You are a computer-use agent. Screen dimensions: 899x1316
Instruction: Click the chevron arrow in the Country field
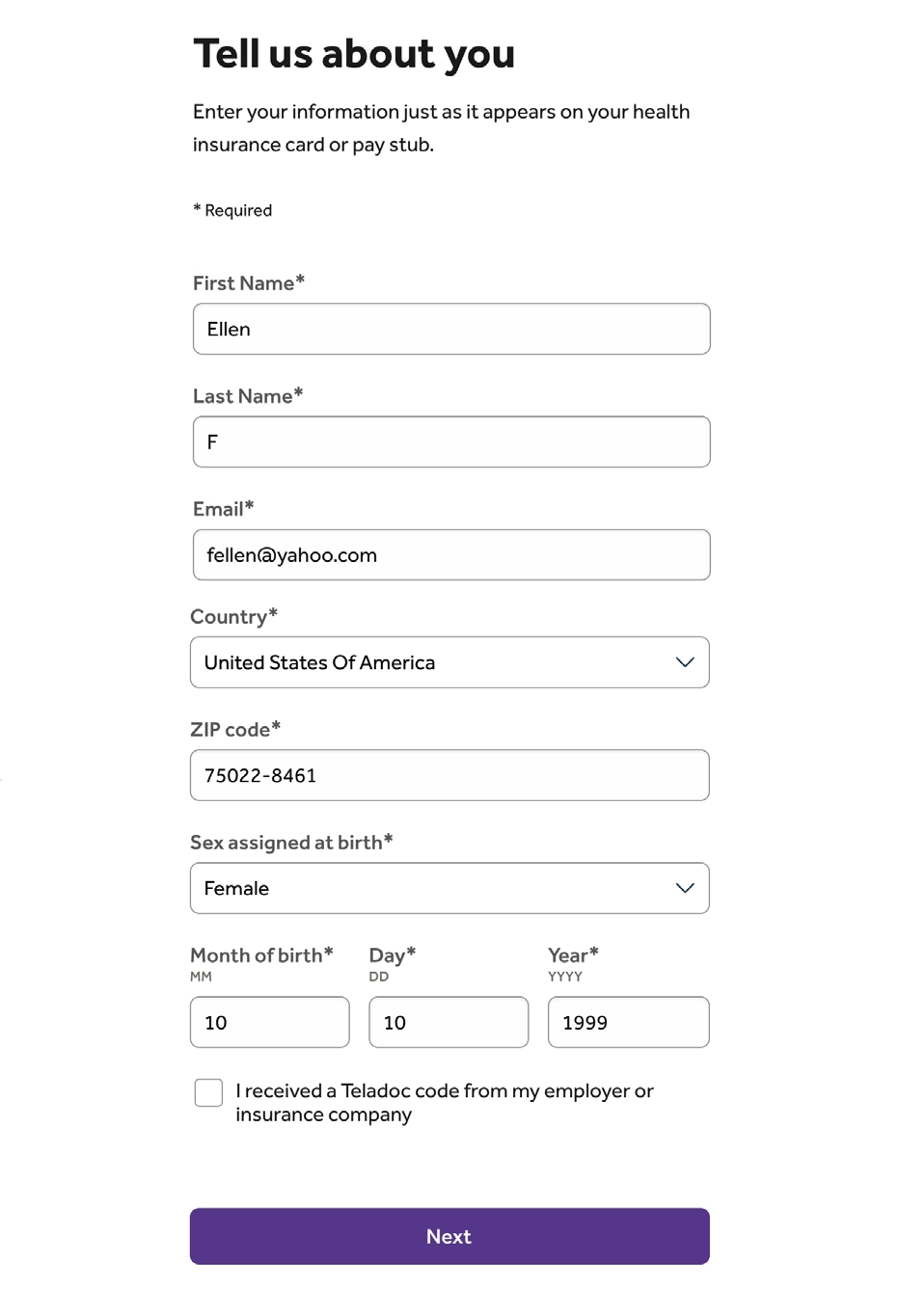[x=685, y=662]
